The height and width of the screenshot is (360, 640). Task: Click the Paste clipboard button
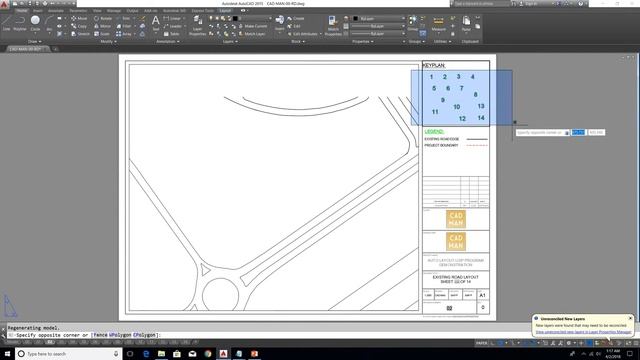click(466, 23)
